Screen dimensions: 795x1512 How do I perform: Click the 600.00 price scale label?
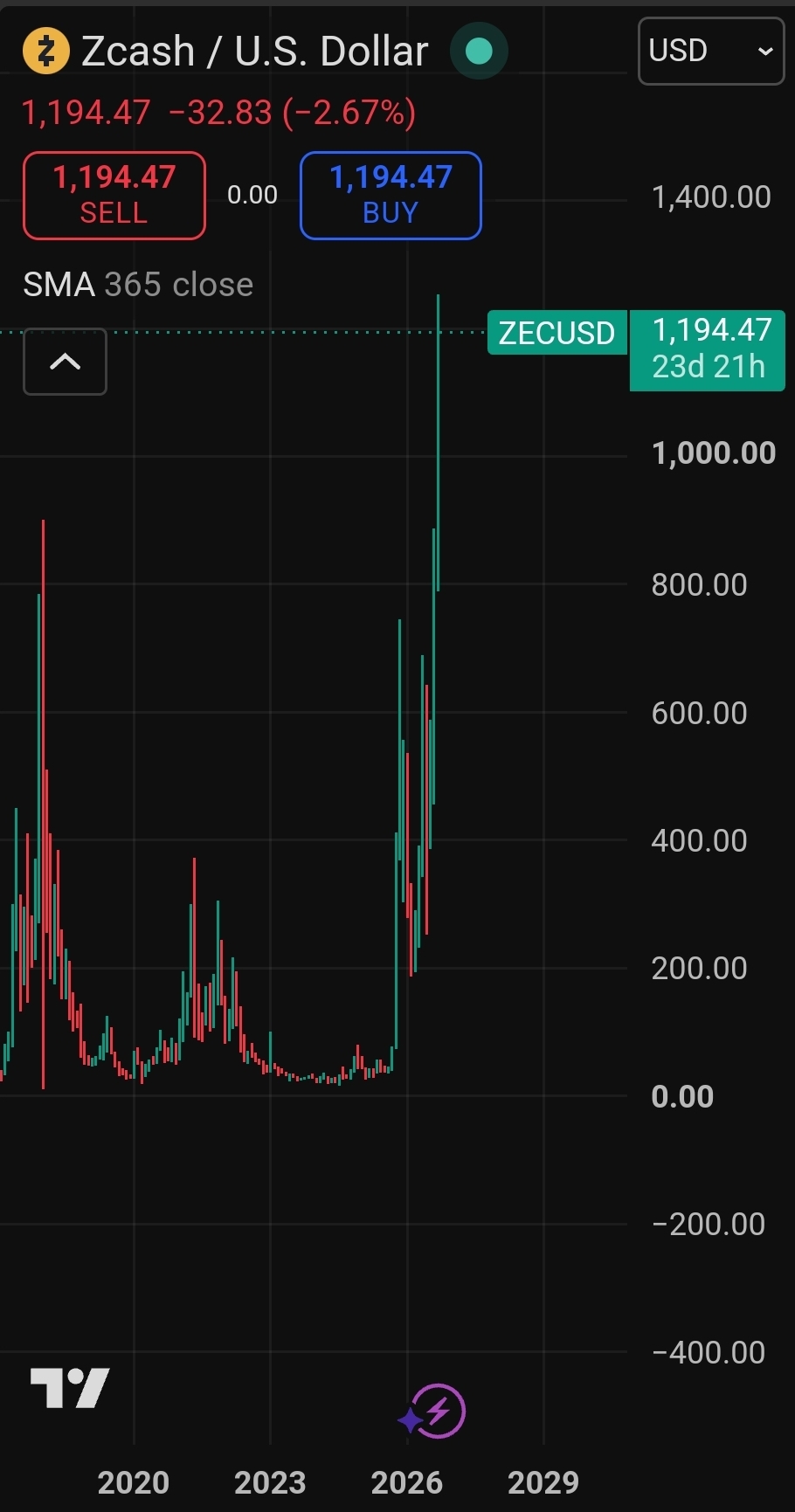coord(699,713)
